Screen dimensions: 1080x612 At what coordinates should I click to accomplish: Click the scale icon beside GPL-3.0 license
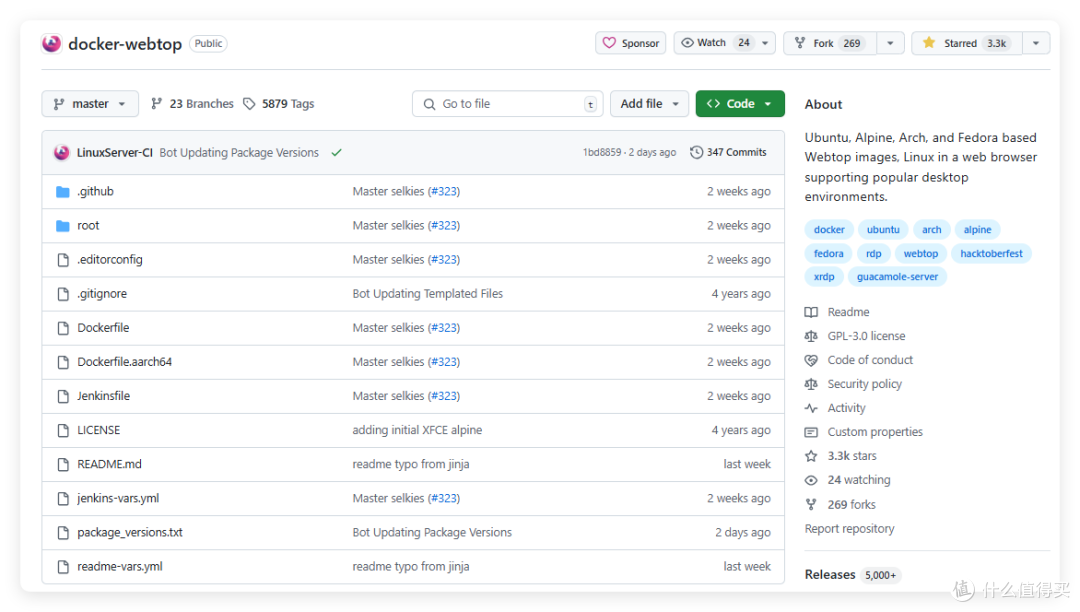coord(811,336)
